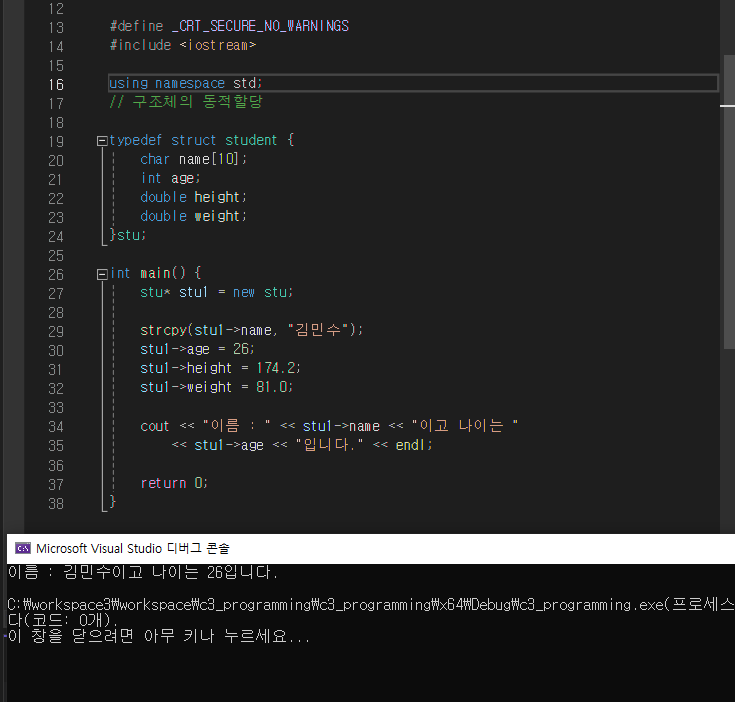Click 'stu1->age = 26;' assignment

click(x=197, y=349)
